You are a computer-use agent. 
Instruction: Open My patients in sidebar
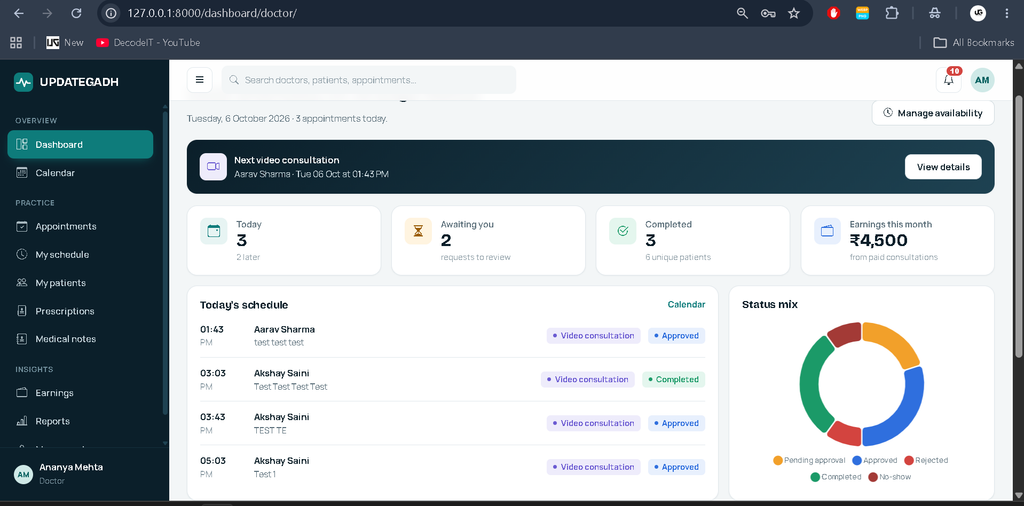(80, 283)
